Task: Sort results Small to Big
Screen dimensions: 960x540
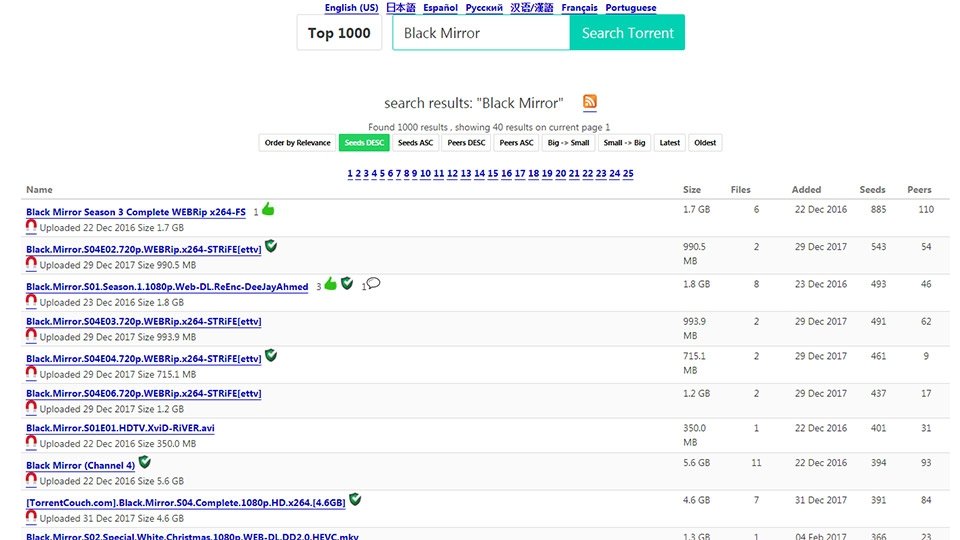Action: click(624, 143)
